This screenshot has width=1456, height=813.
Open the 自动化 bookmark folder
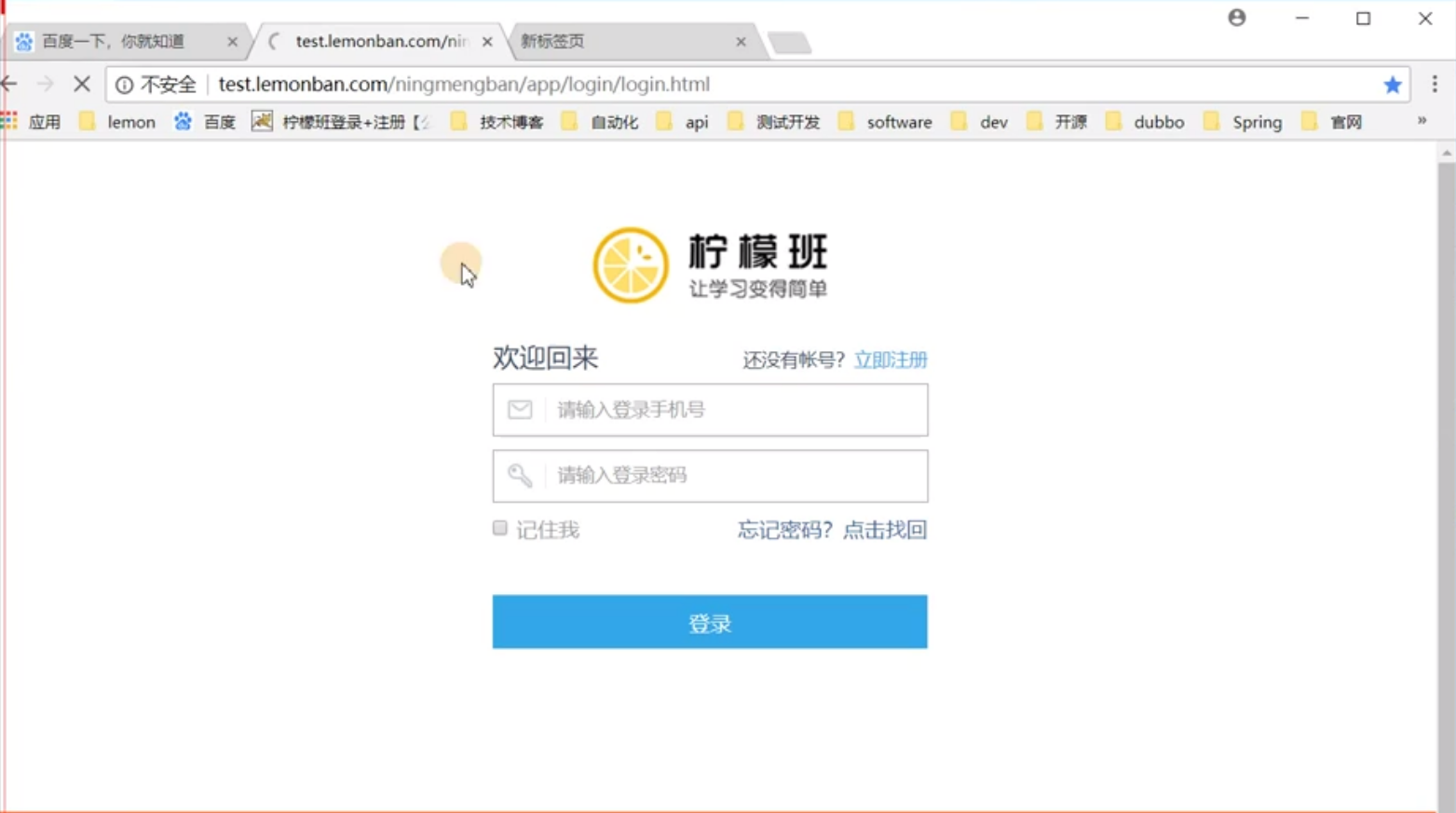coord(600,122)
